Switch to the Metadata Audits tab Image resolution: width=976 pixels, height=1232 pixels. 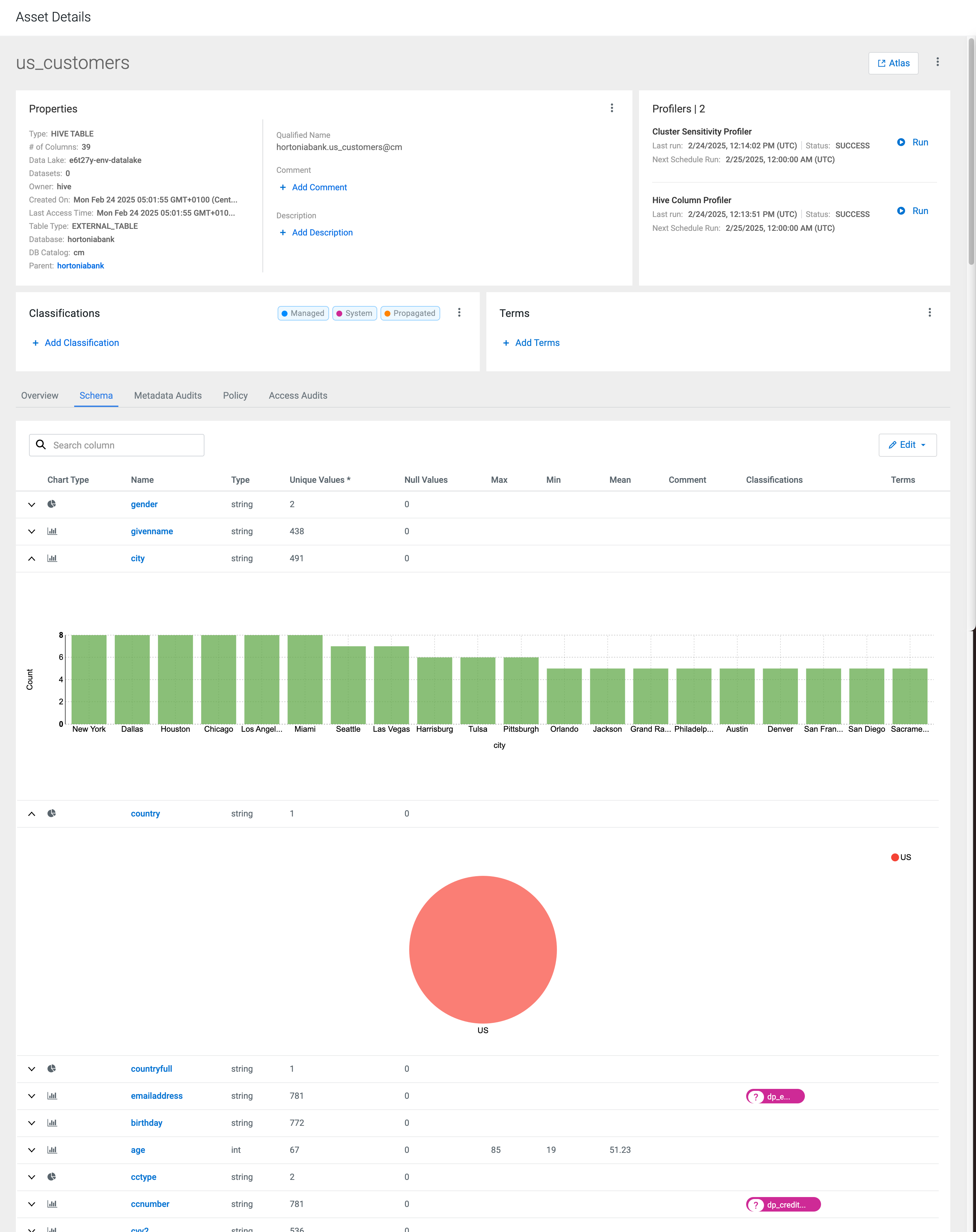(168, 395)
